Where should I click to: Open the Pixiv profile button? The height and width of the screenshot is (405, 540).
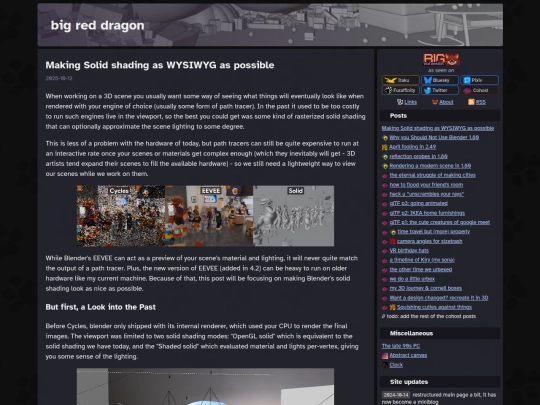pyautogui.click(x=479, y=80)
